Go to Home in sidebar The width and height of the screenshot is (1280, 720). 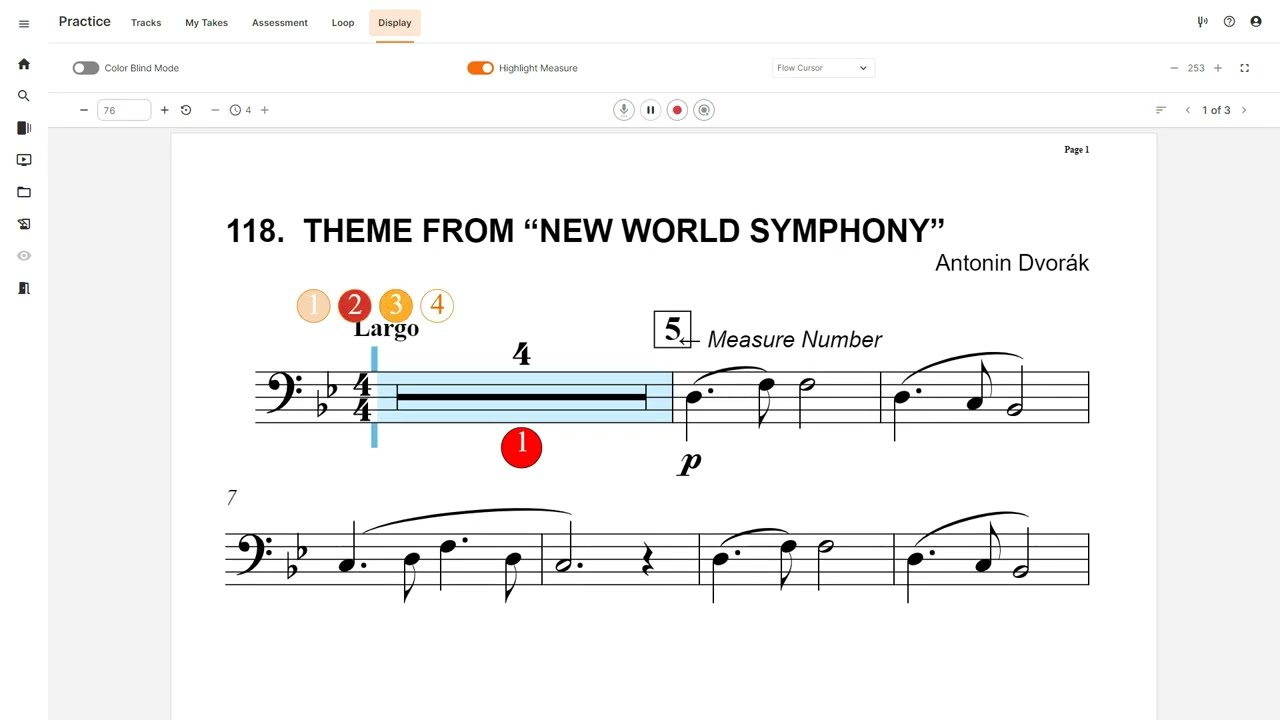click(24, 64)
